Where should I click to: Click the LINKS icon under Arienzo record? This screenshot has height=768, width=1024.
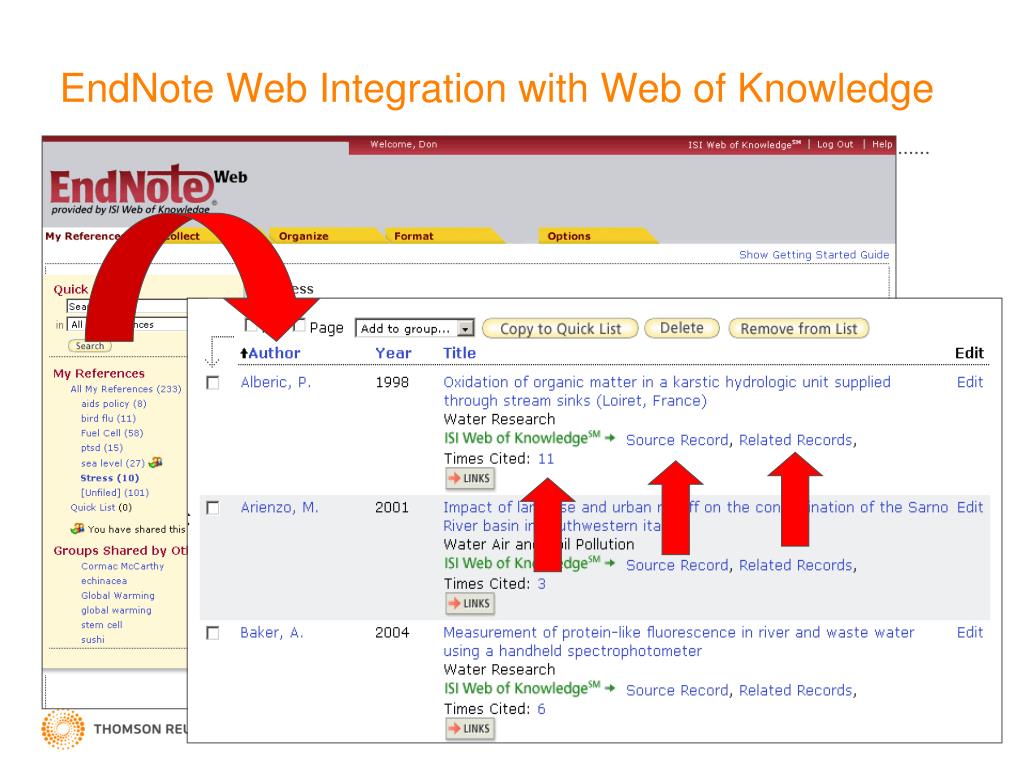[470, 604]
